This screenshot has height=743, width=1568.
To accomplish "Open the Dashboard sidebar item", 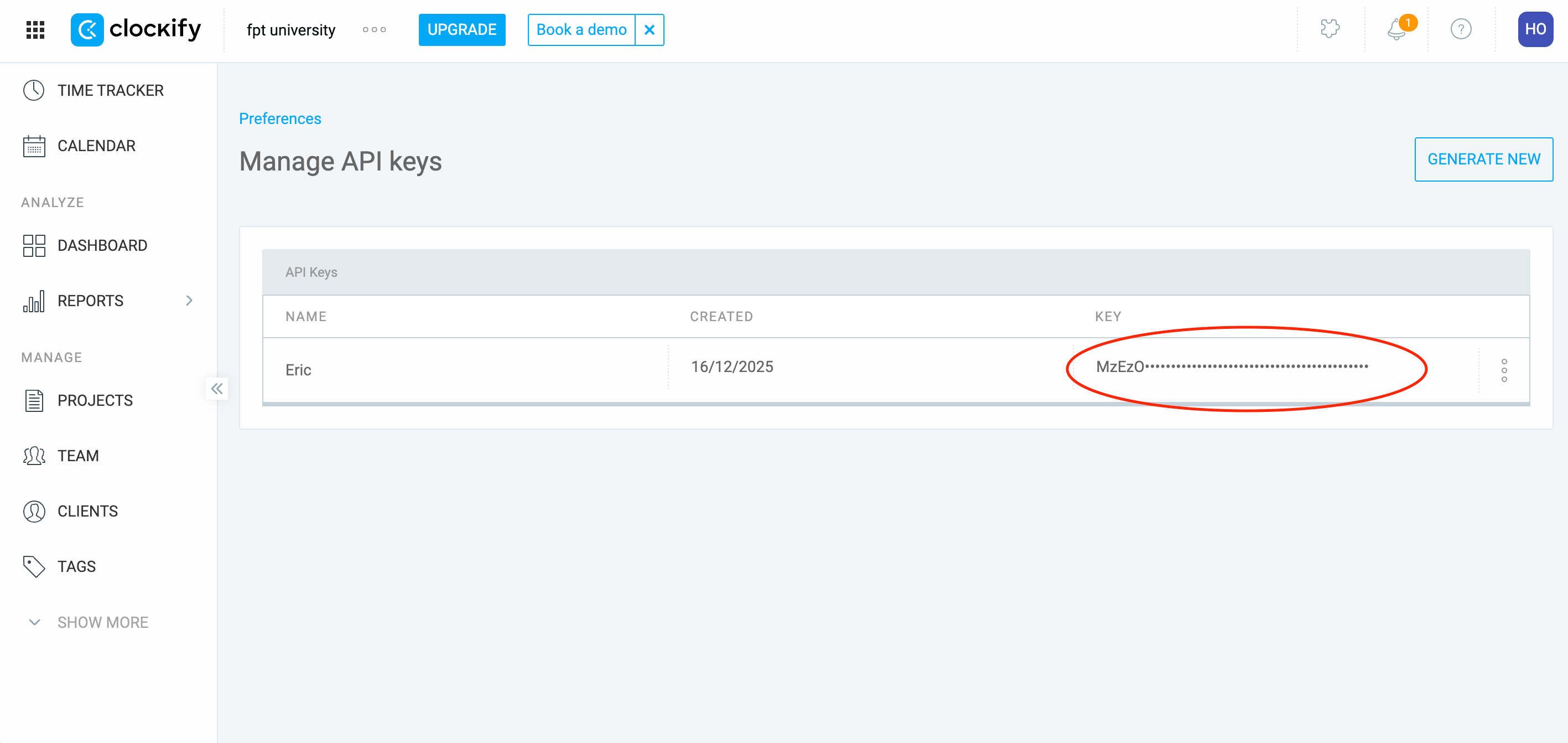I will point(108,245).
